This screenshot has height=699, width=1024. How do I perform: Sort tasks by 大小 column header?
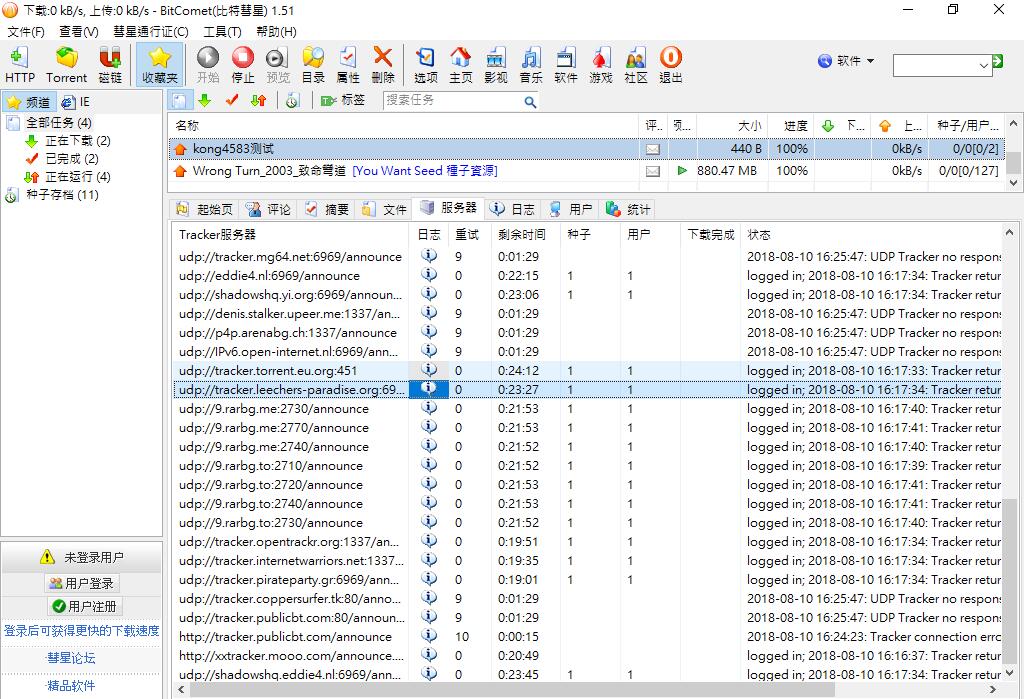tap(731, 125)
